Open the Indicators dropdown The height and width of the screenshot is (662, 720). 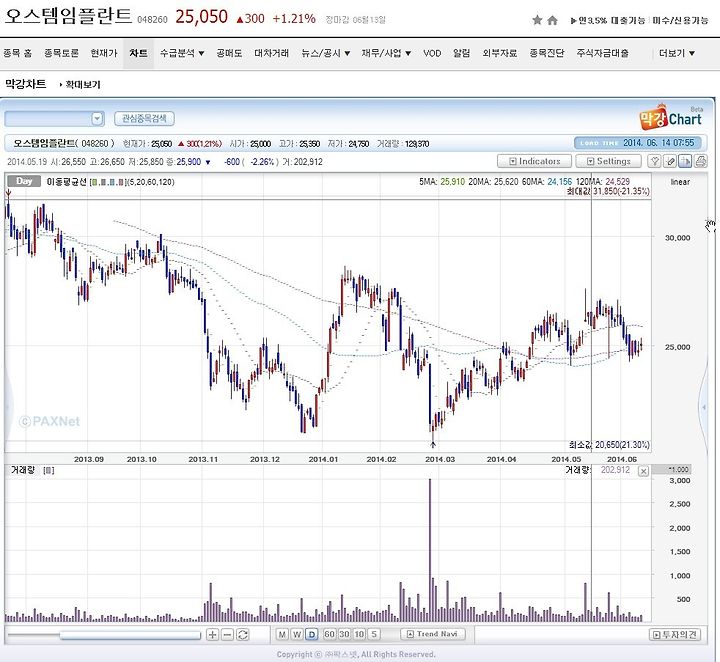click(x=534, y=161)
